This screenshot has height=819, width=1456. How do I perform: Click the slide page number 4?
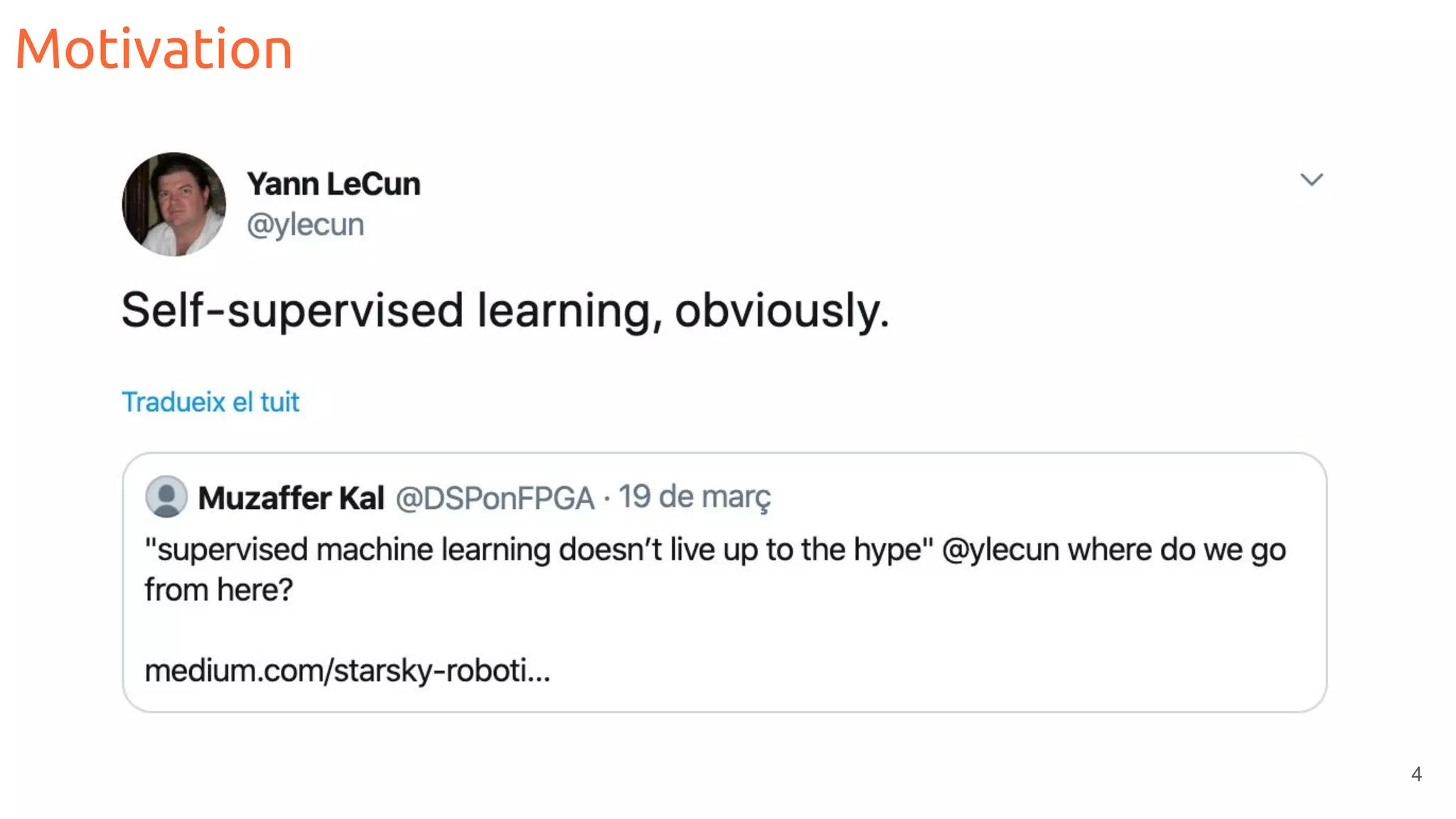pyautogui.click(x=1416, y=774)
